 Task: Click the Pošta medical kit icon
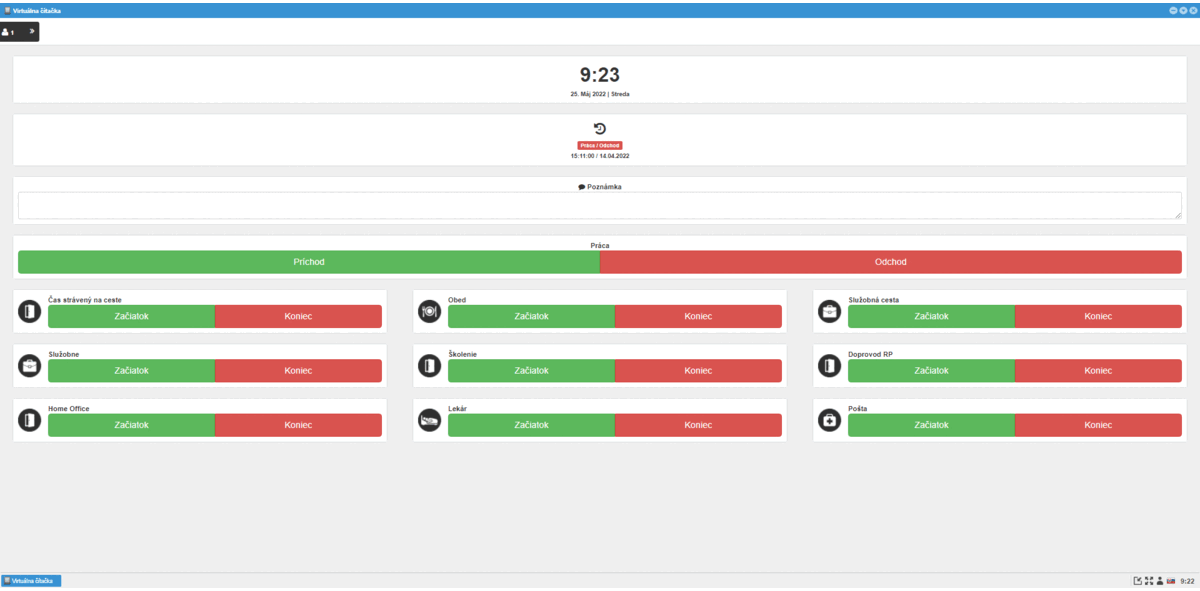tap(829, 420)
